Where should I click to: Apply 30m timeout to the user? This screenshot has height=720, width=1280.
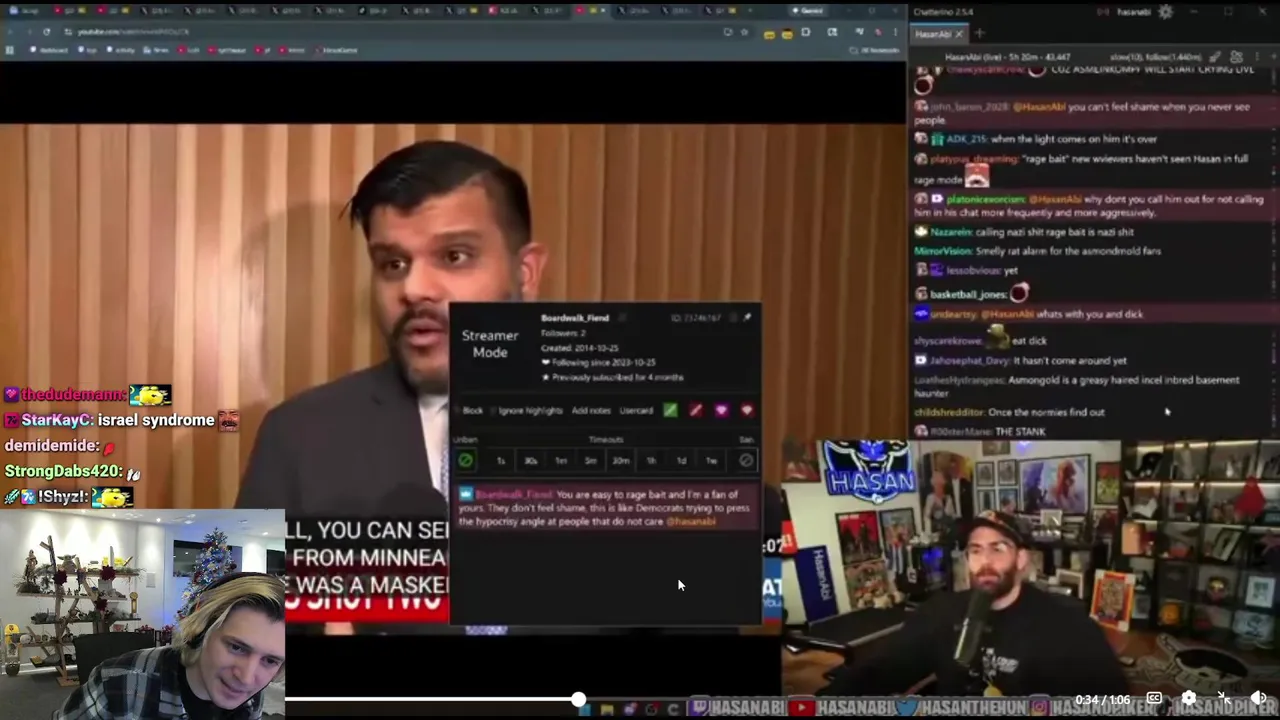(x=620, y=460)
